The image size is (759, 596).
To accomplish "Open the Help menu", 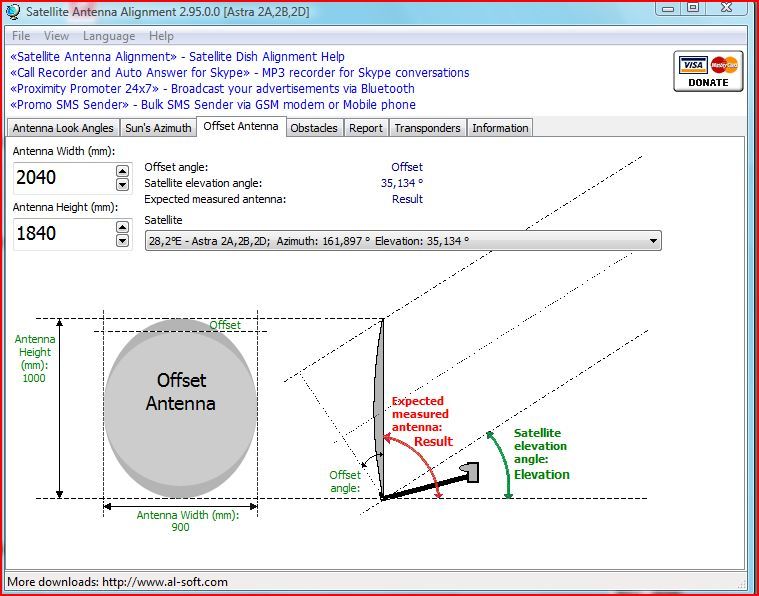I will pos(161,36).
